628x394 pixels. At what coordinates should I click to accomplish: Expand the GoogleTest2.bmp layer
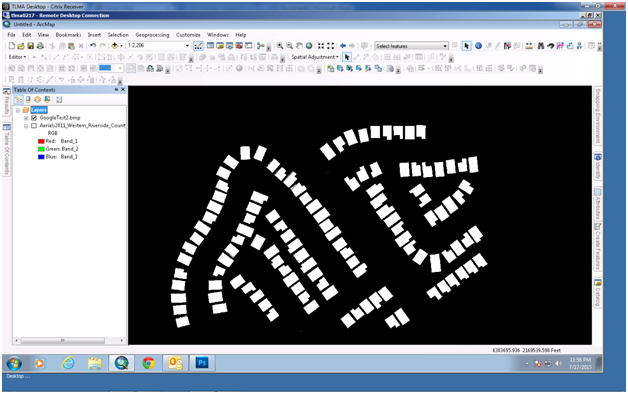(26, 118)
